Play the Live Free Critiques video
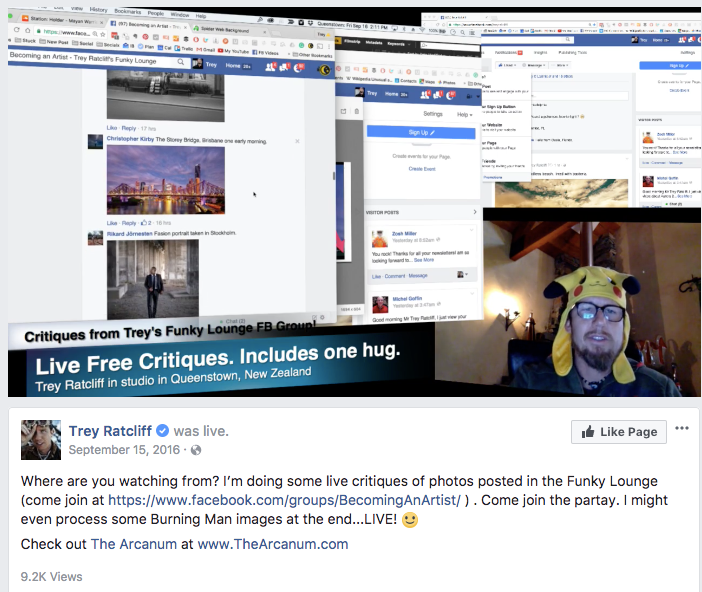This screenshot has height=592, width=702. pos(354,202)
